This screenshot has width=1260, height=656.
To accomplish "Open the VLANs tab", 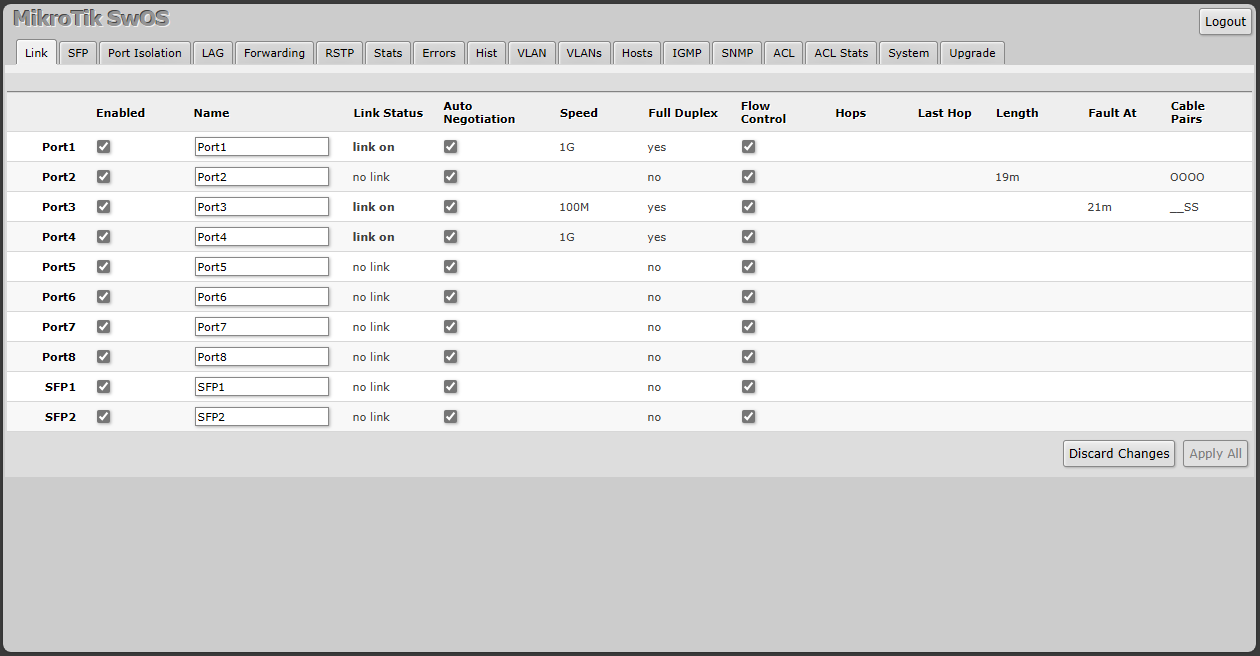I will click(584, 53).
